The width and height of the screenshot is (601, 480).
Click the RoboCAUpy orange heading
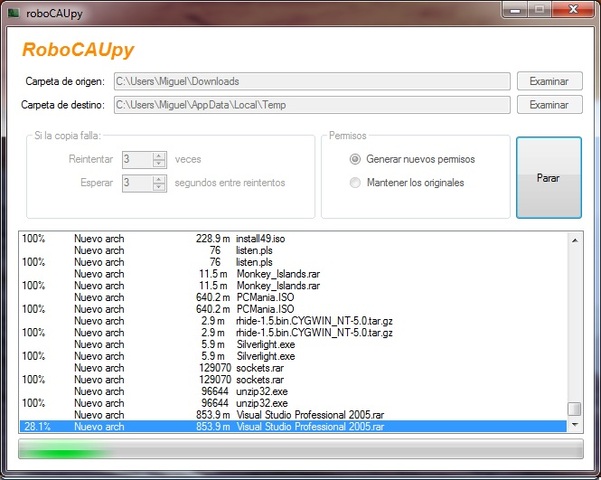[x=78, y=50]
